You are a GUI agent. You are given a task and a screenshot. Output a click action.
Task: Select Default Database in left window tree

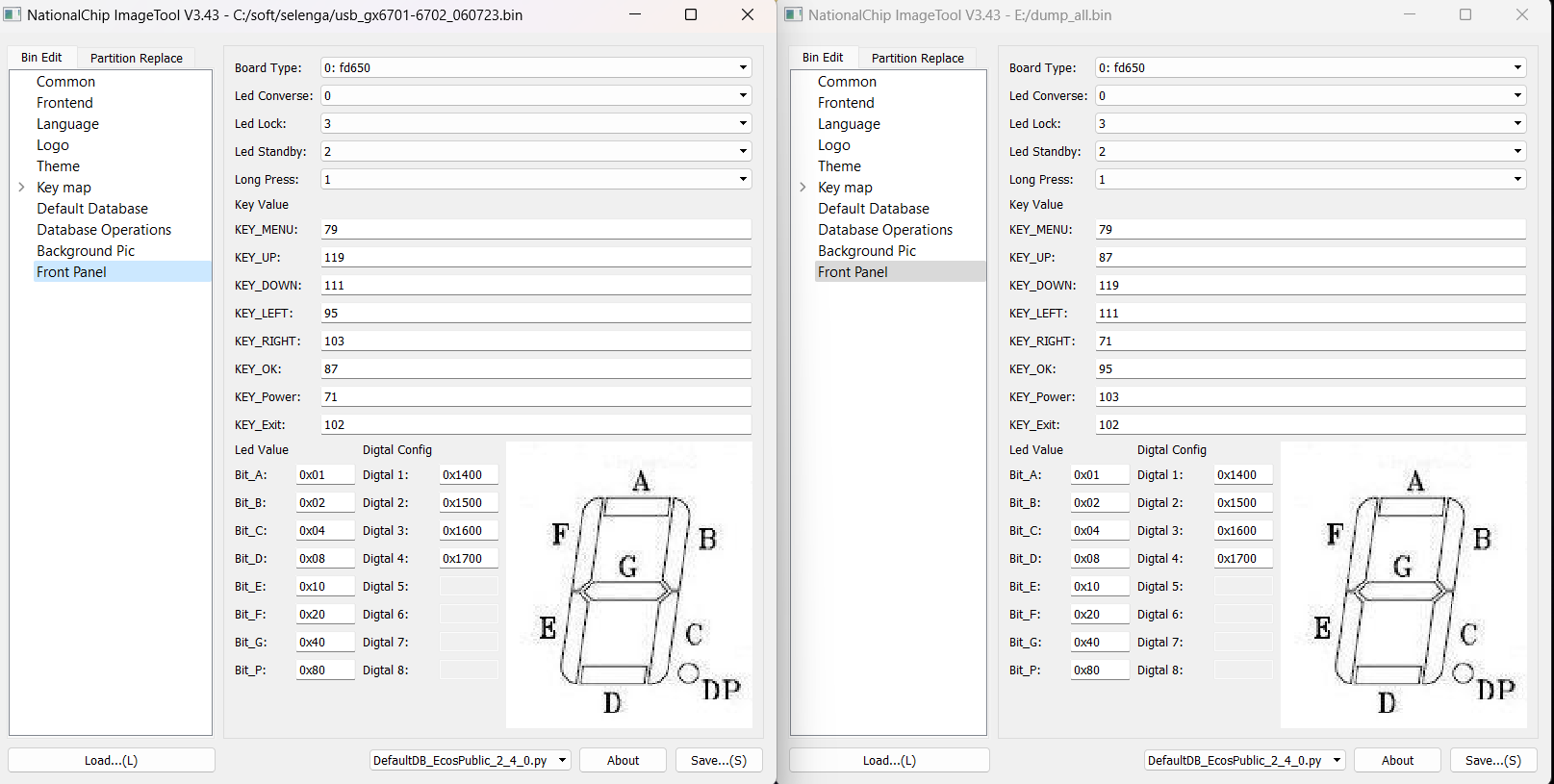pos(92,209)
